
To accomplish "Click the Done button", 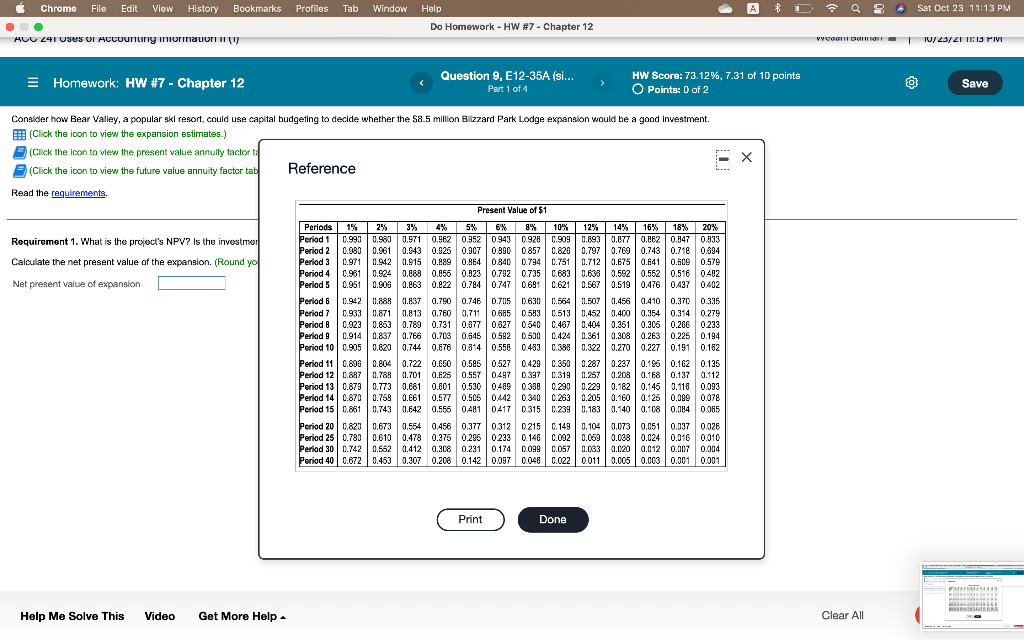I will coord(553,519).
